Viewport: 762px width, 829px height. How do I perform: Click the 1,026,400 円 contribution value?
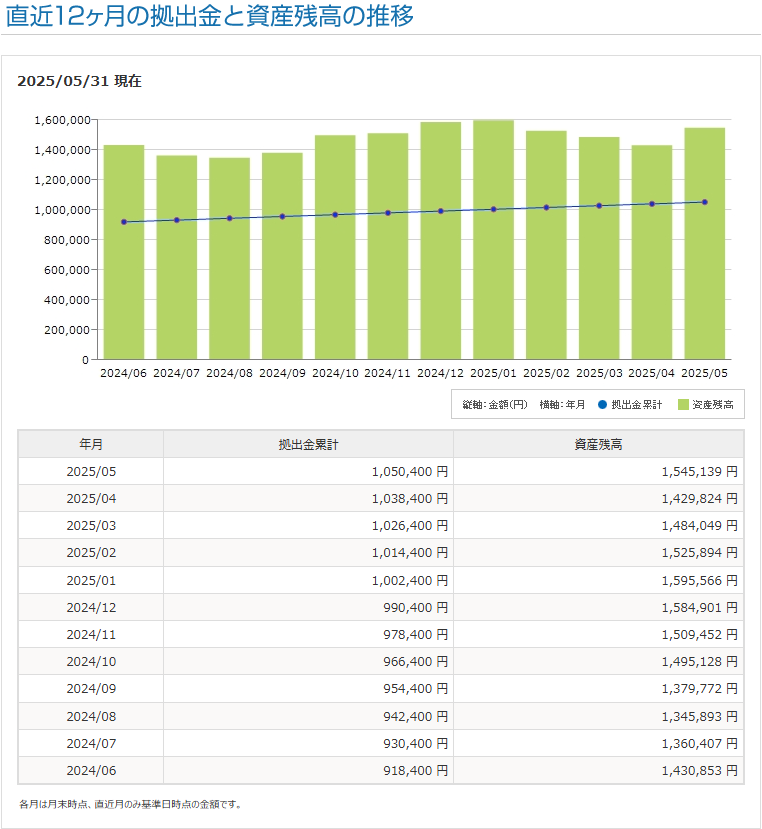(410, 526)
